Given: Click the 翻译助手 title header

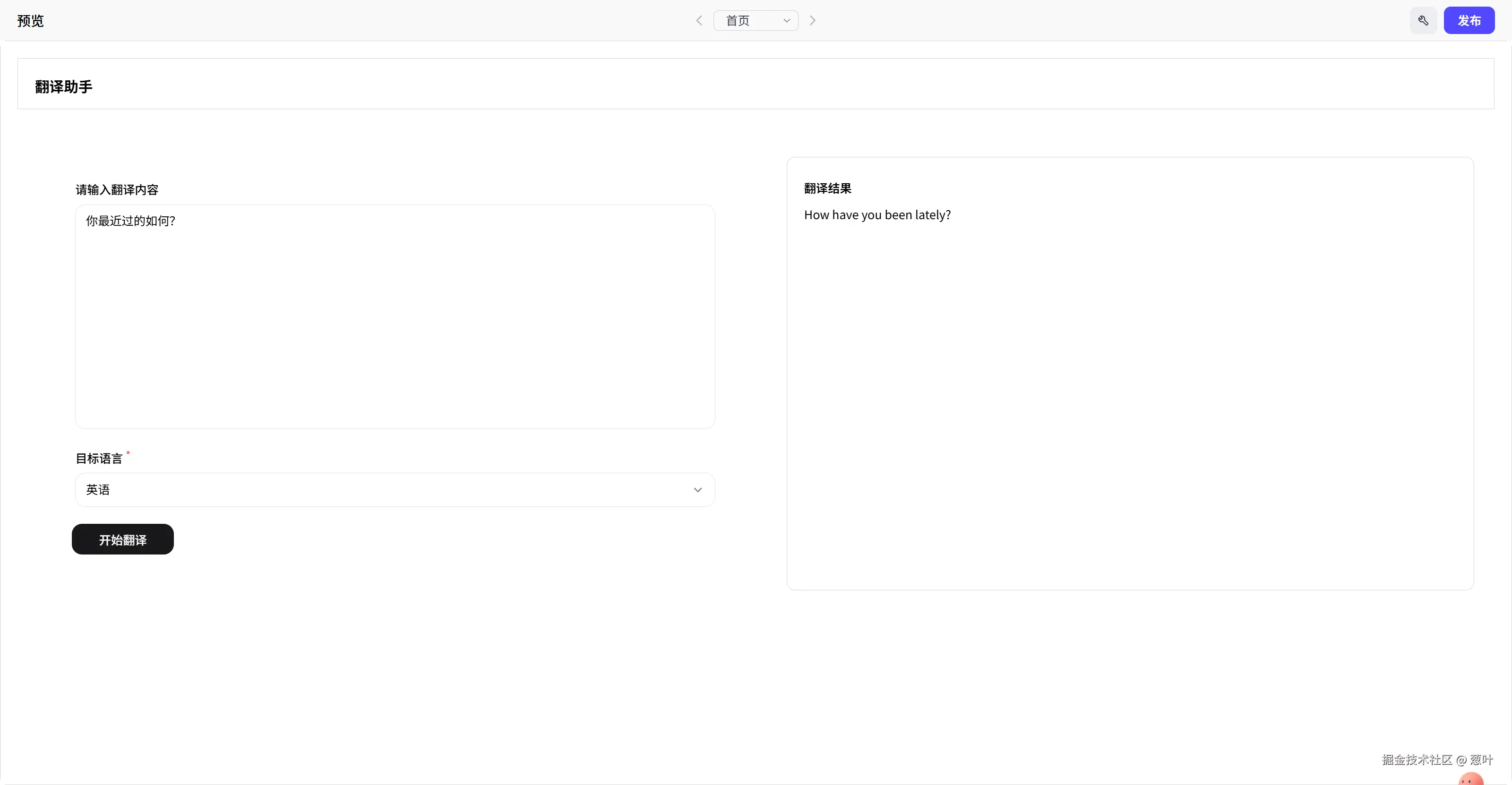Looking at the screenshot, I should click(63, 87).
